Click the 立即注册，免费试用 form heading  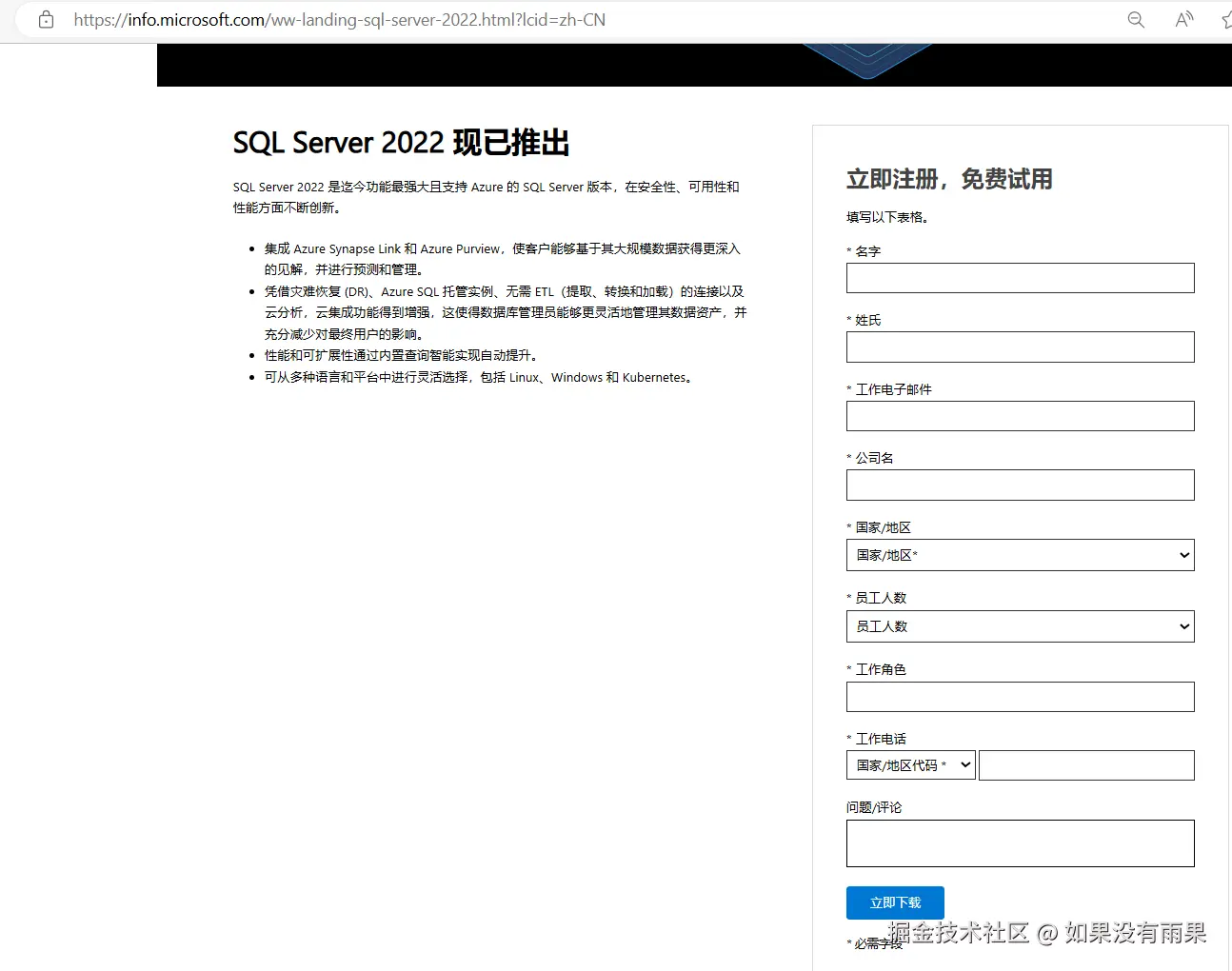click(x=949, y=179)
